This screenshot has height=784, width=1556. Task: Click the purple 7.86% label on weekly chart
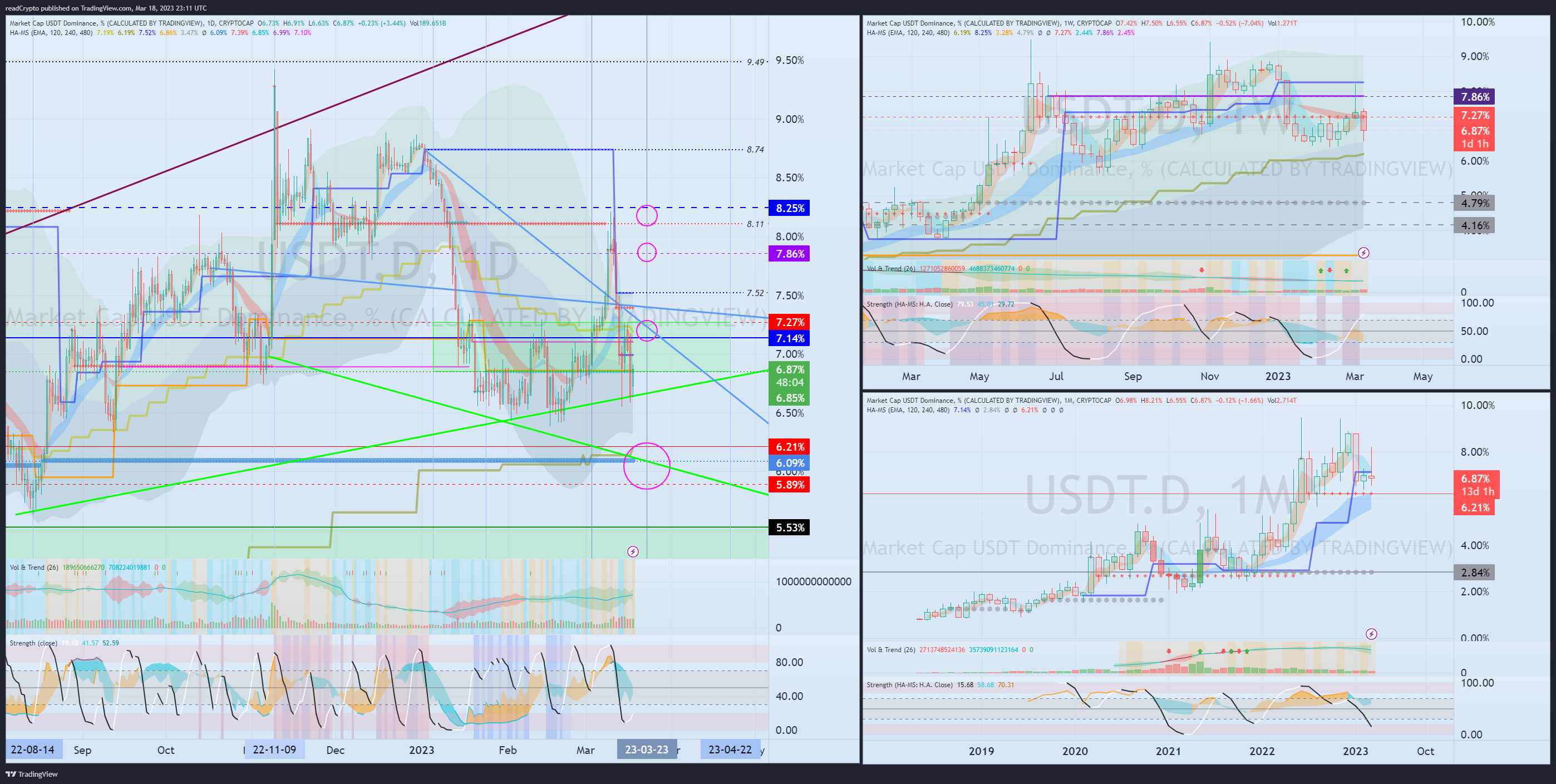pyautogui.click(x=1474, y=97)
